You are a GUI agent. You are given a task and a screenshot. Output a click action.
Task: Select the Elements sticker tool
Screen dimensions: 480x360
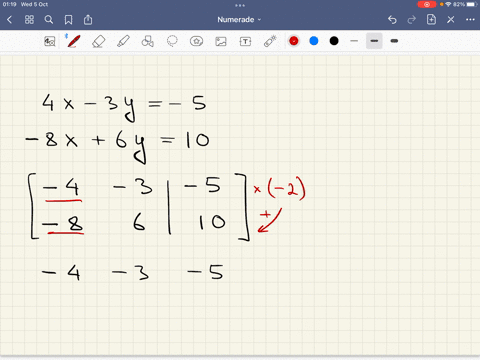tap(196, 41)
